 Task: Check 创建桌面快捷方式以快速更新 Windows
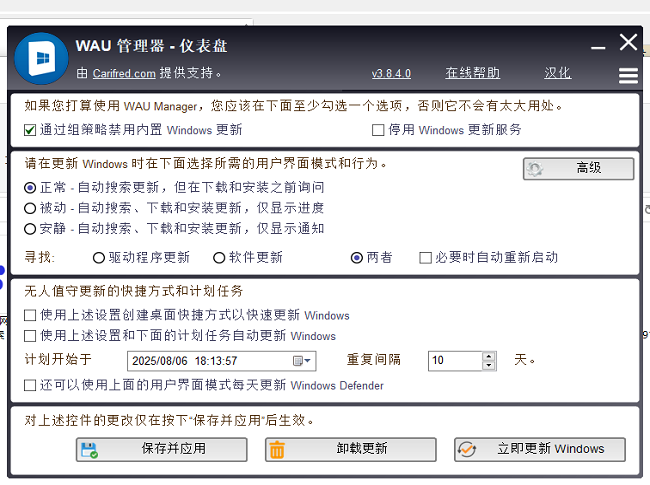click(x=30, y=315)
